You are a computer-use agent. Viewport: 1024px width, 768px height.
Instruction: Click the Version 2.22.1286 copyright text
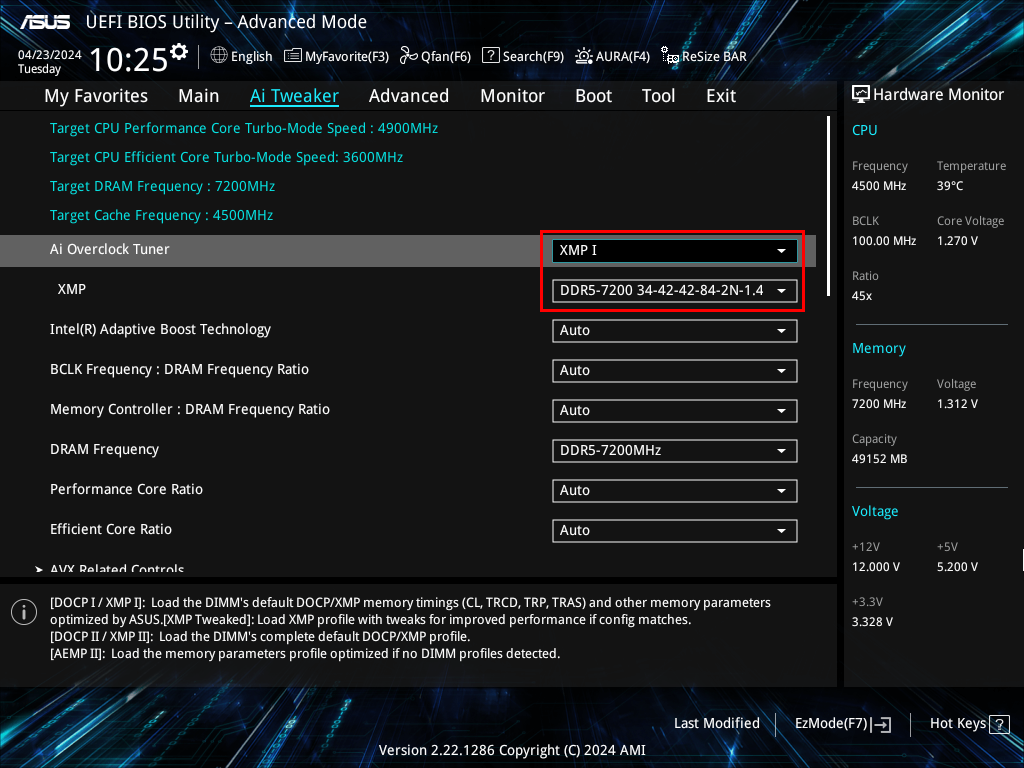coord(512,750)
